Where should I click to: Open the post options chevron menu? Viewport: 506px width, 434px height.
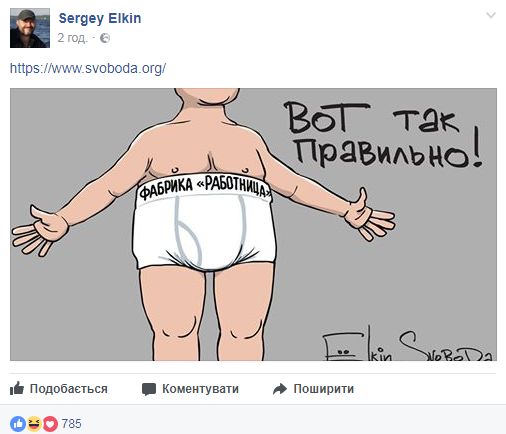491,15
